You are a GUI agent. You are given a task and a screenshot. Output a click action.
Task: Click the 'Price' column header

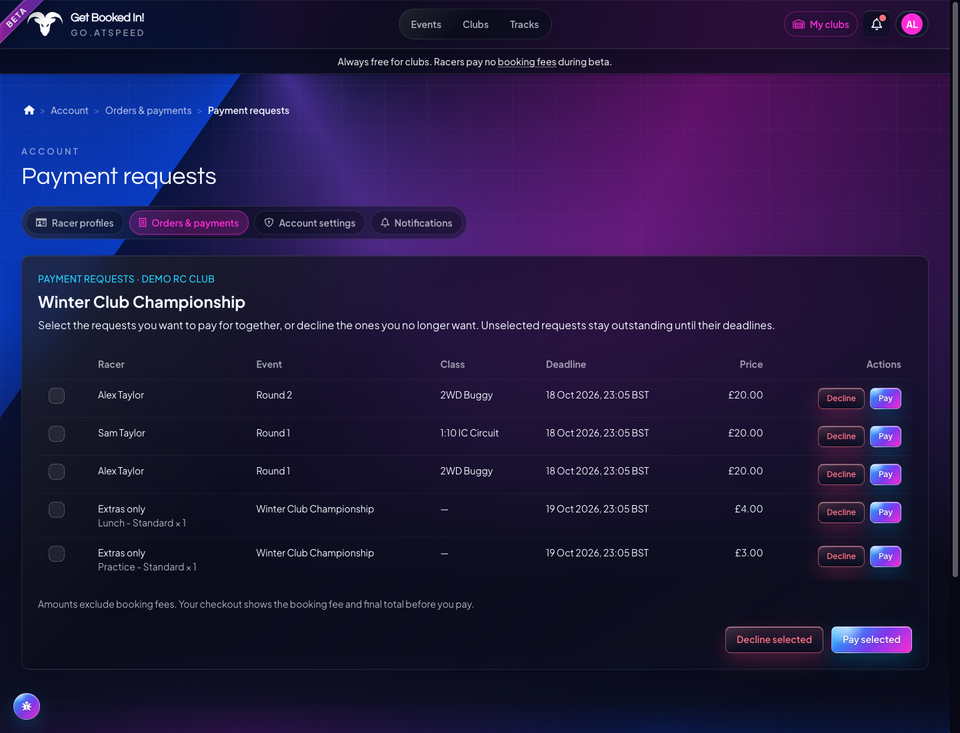pyautogui.click(x=751, y=364)
